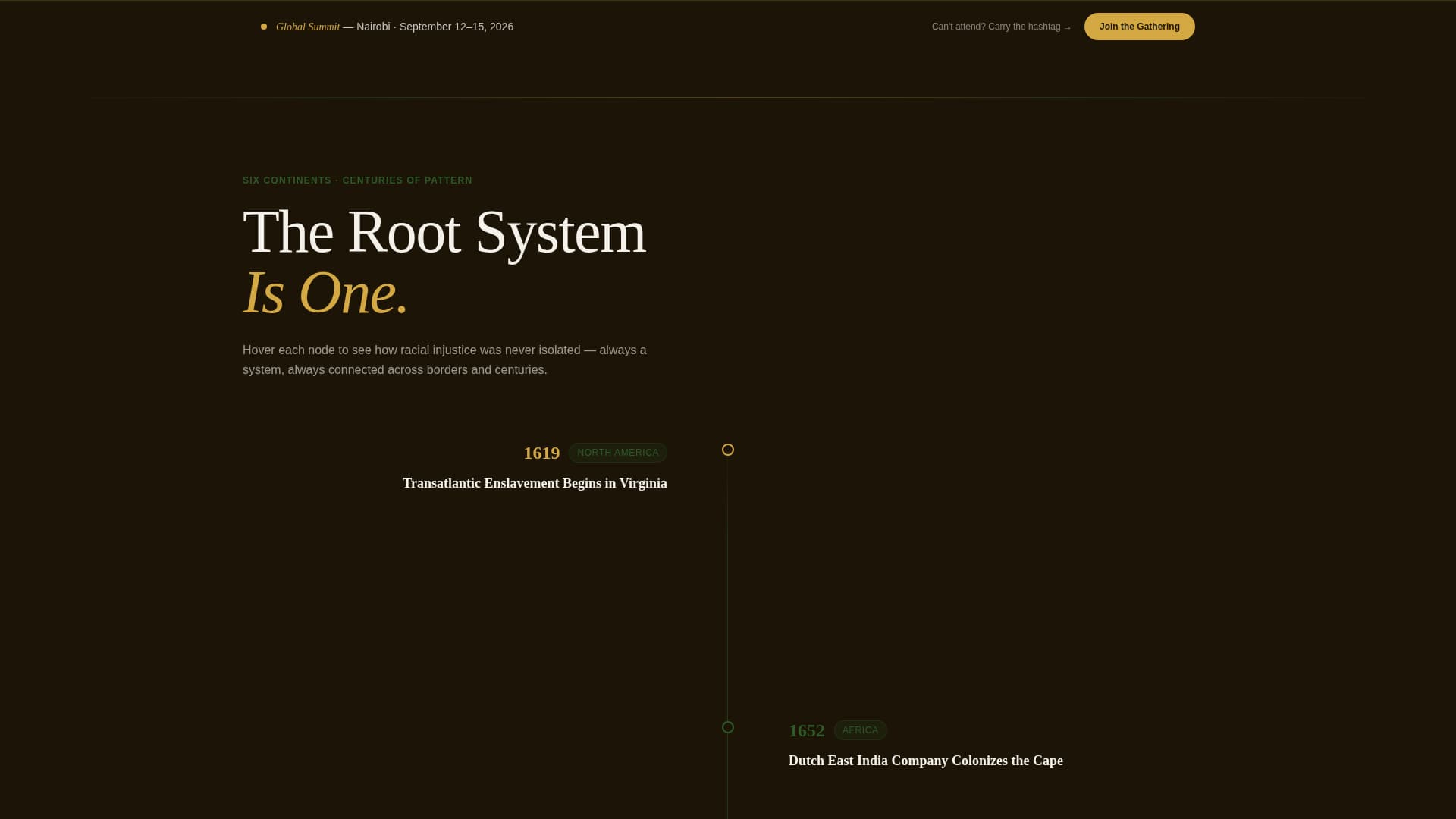This screenshot has width=1456, height=819.
Task: Activate the NORTH AMERICA pill toggle
Action: pos(618,452)
